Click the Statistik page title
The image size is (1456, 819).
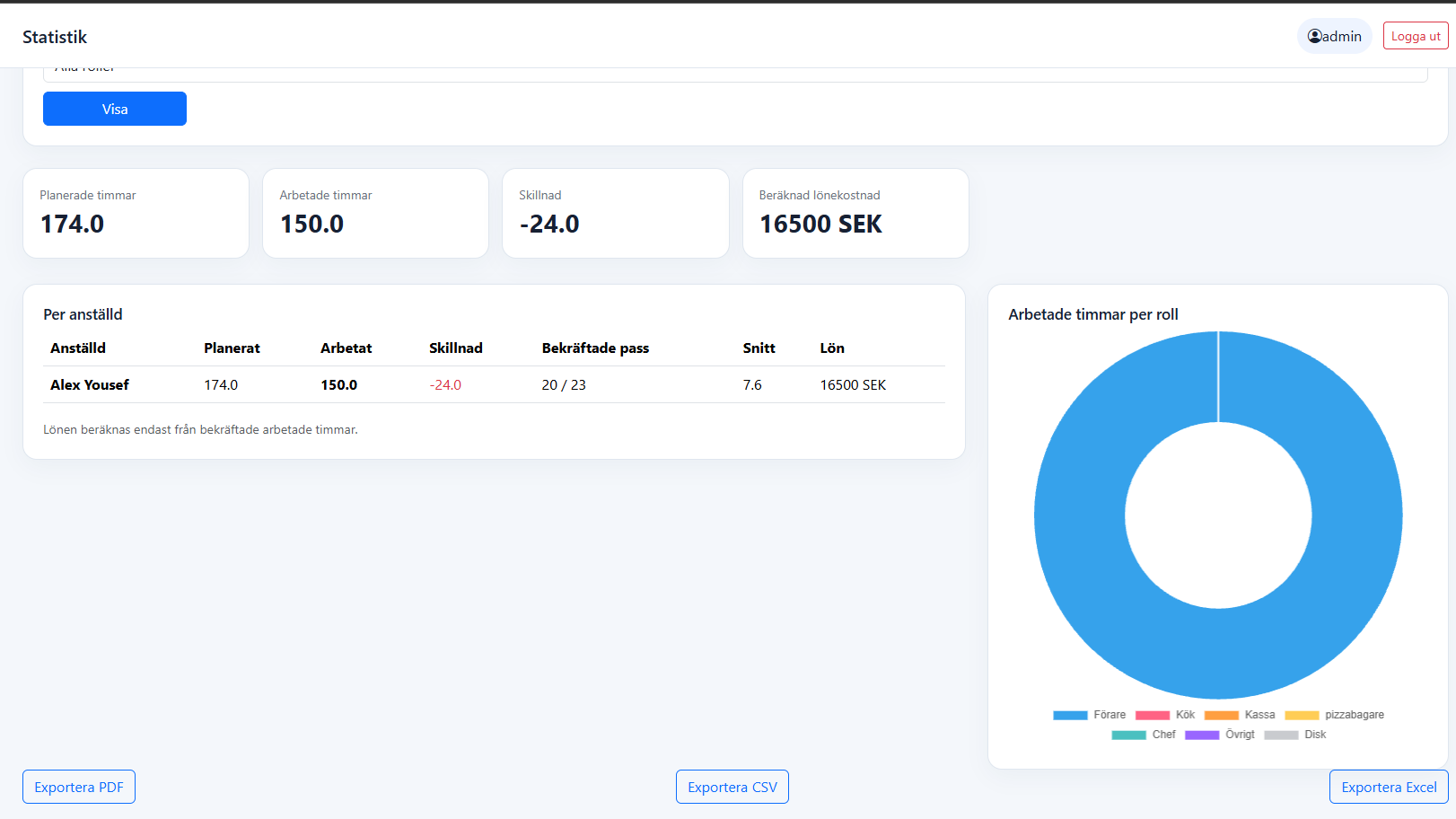(55, 37)
